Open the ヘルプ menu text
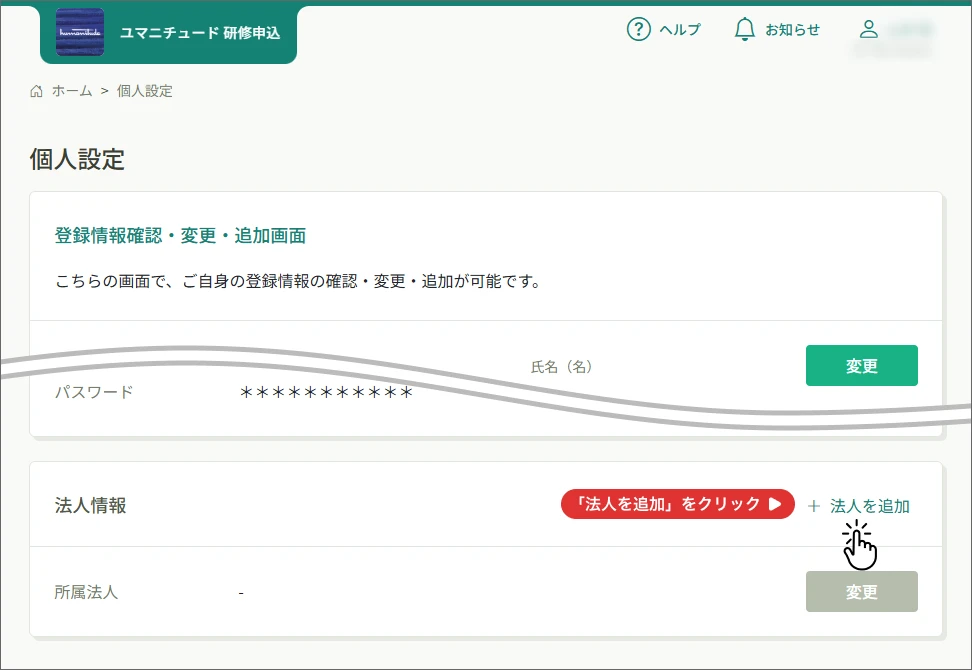972x670 pixels. (x=680, y=30)
